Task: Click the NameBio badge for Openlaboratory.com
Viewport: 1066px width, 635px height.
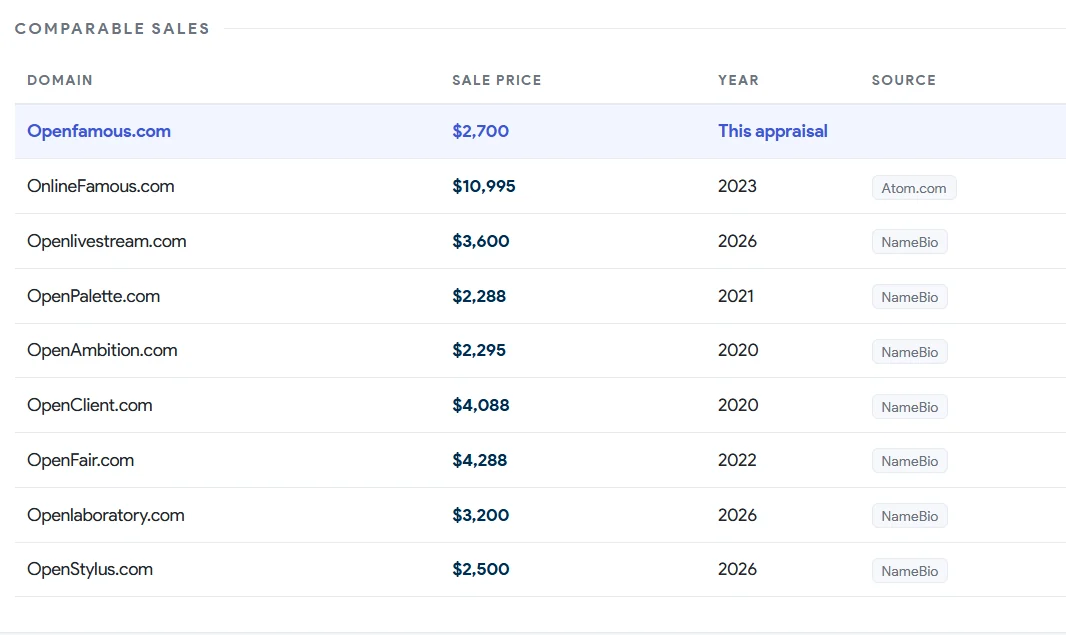Action: [x=910, y=516]
